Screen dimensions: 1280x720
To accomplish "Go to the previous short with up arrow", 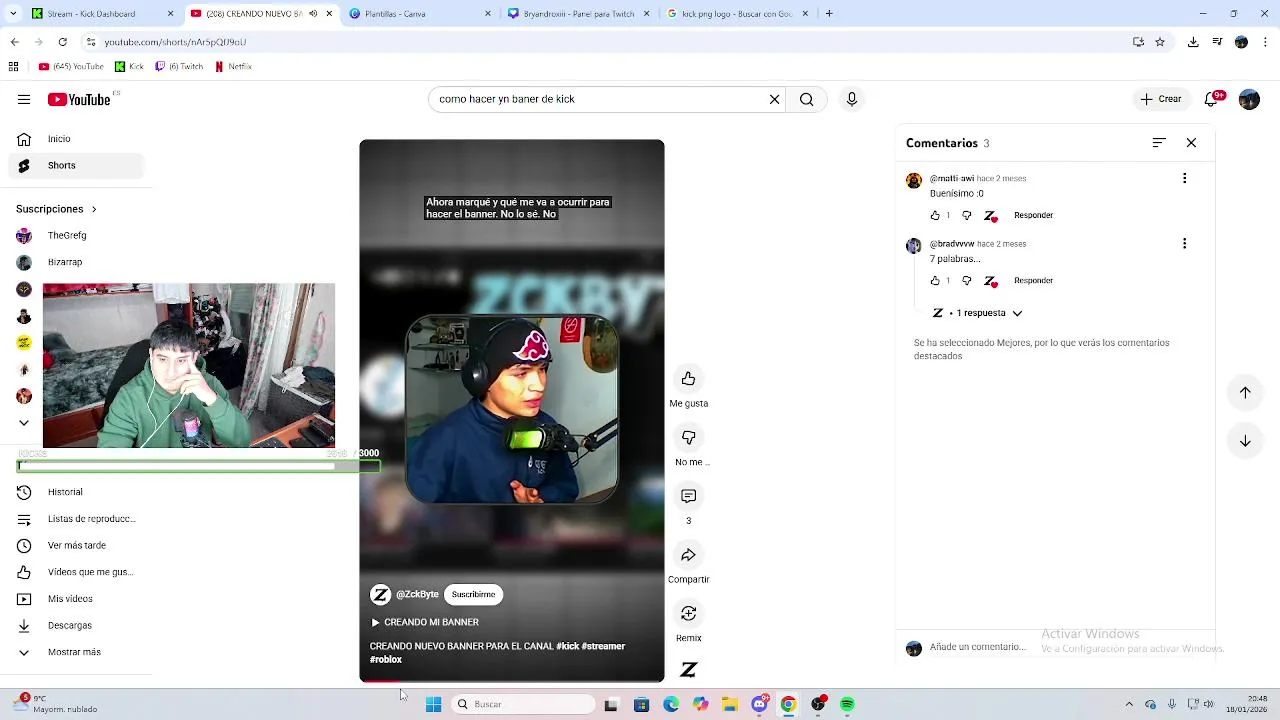I will pyautogui.click(x=1245, y=392).
